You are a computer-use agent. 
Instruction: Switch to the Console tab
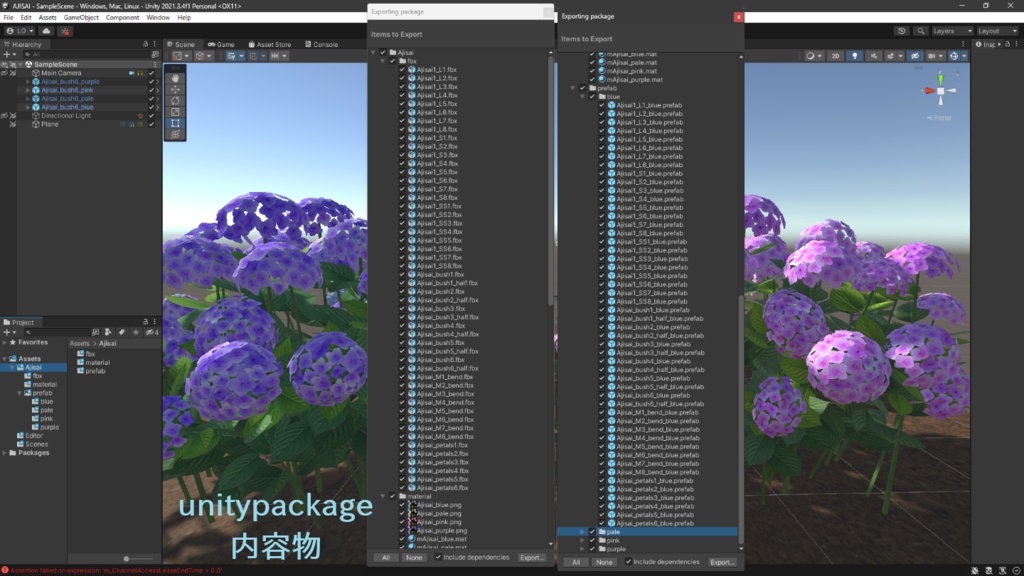click(322, 44)
